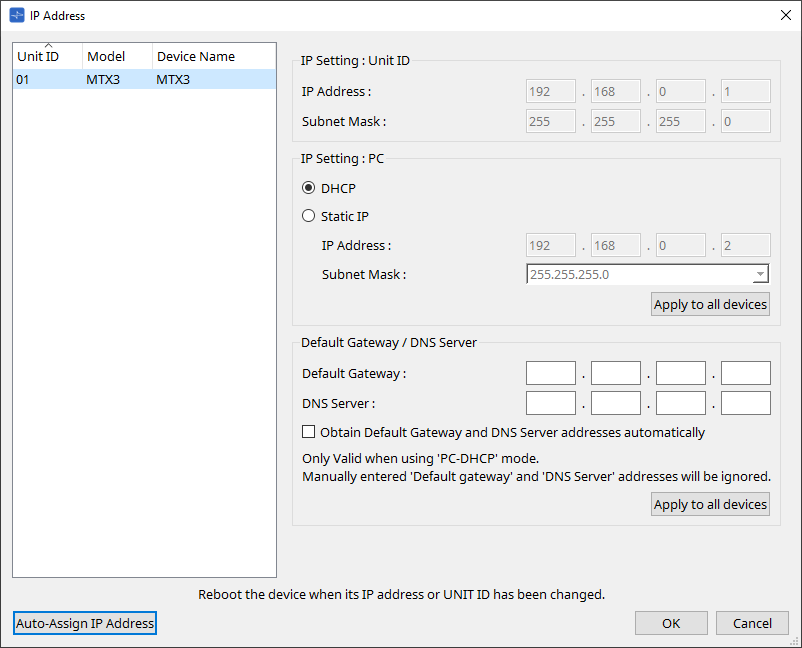The image size is (802, 648).
Task: Click the last Default Gateway octet field
Action: click(745, 374)
